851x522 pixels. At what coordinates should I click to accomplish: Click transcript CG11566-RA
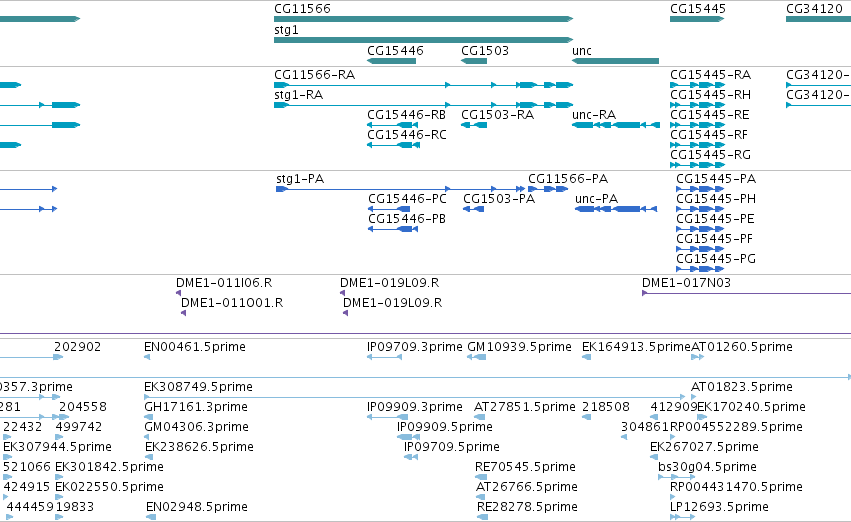click(314, 74)
